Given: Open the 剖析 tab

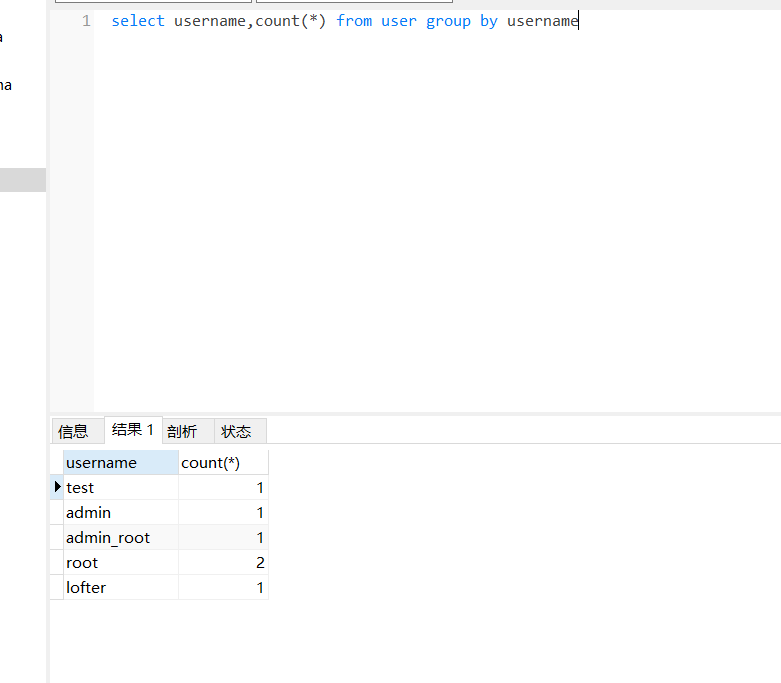Looking at the screenshot, I should 188,431.
